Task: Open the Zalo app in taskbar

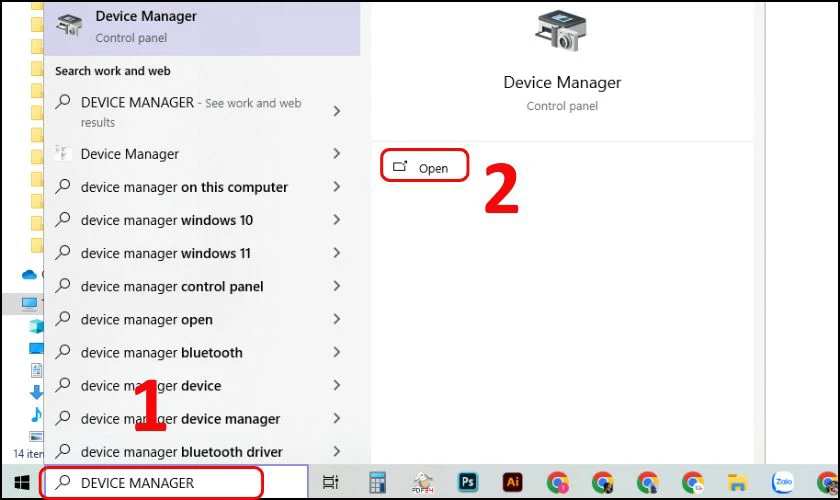Action: pyautogui.click(x=783, y=483)
